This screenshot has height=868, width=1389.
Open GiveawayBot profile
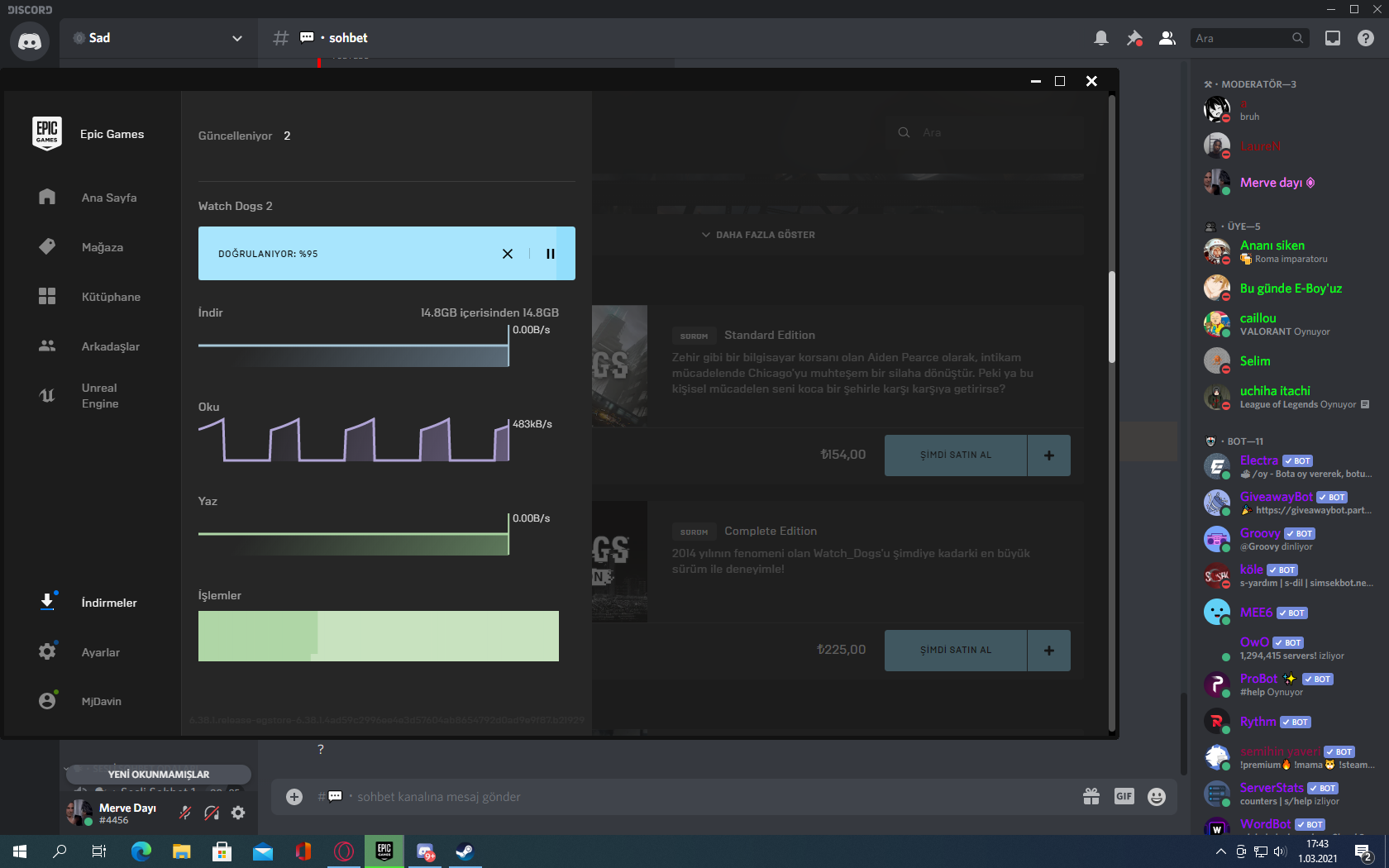point(1290,503)
